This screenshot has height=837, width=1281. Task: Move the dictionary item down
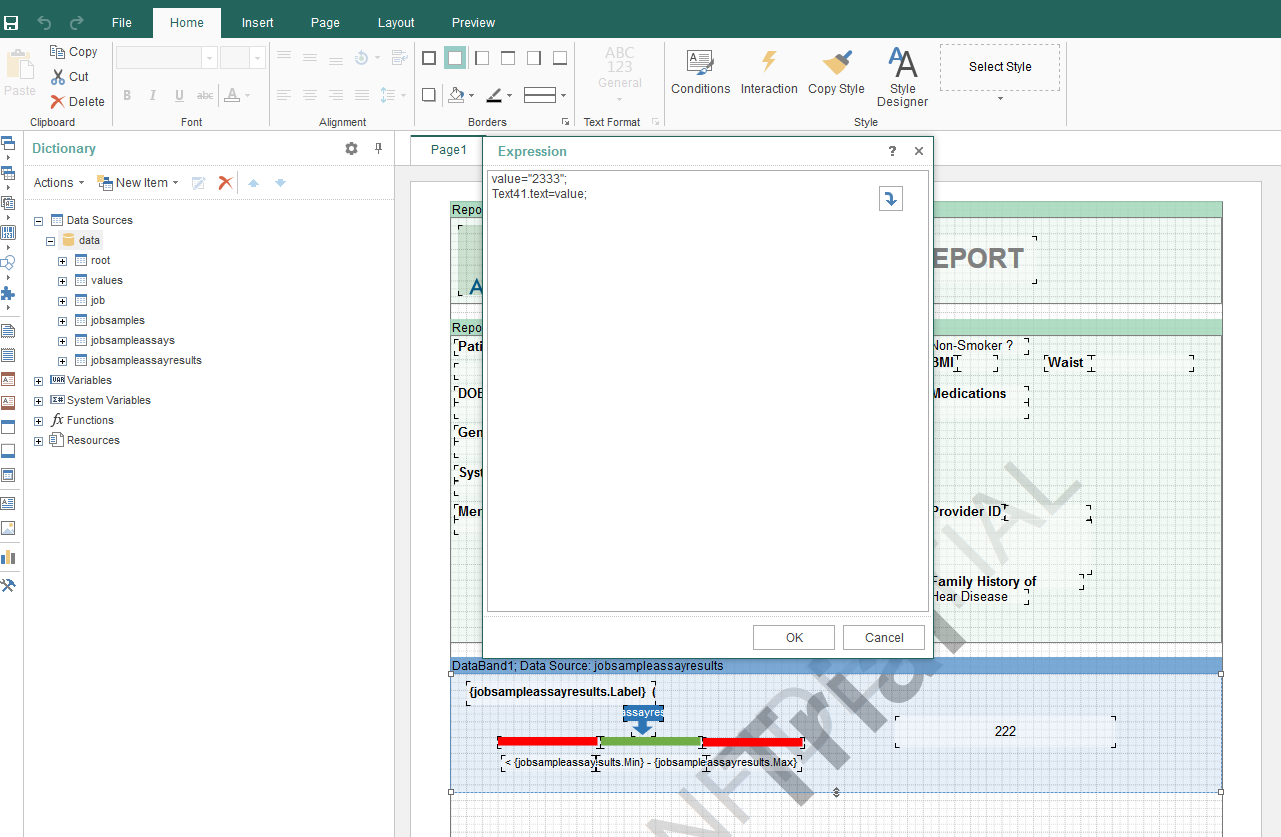(x=280, y=183)
